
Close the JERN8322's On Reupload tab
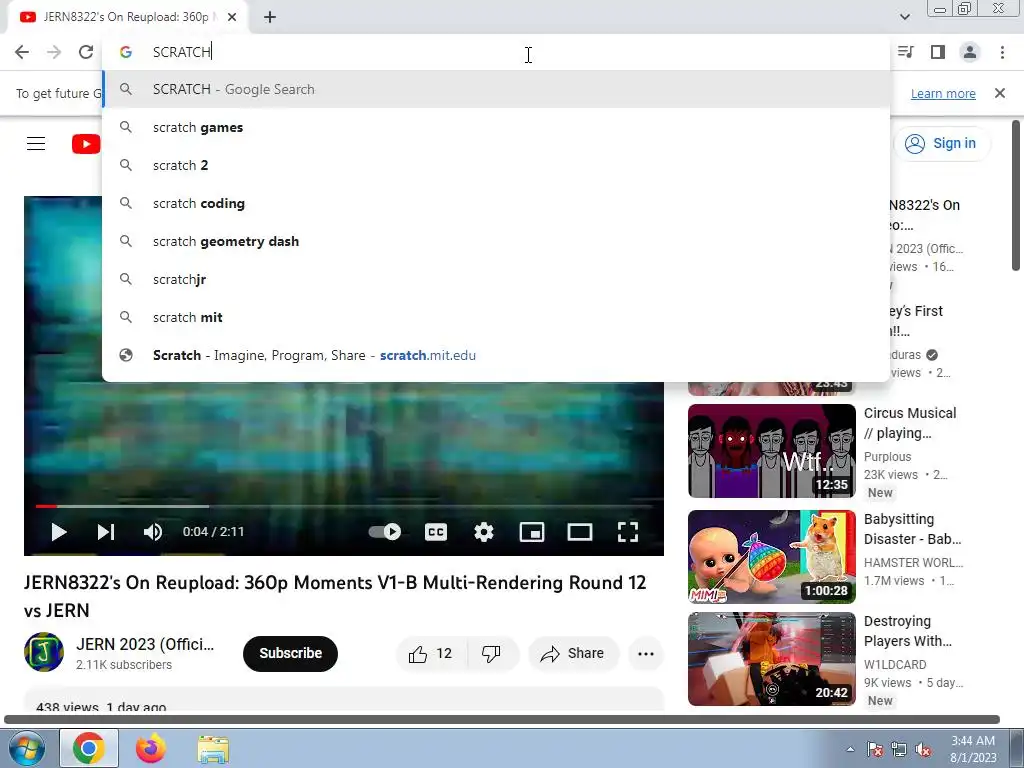[232, 18]
